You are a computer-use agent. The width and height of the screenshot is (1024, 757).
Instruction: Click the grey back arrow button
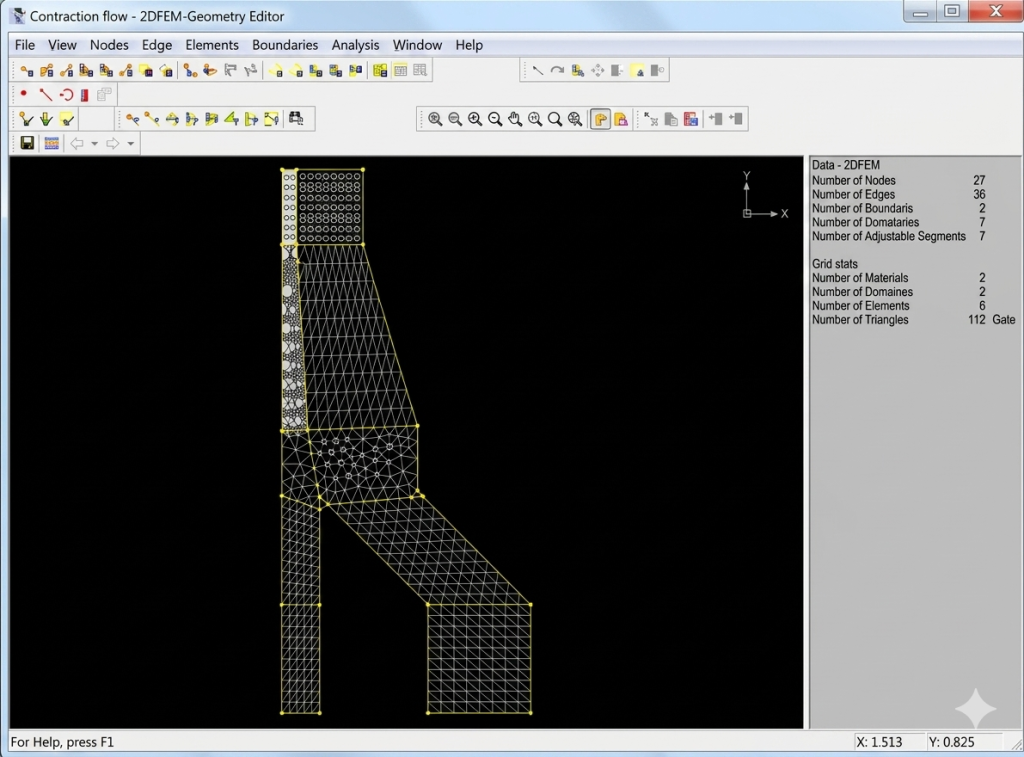click(x=77, y=143)
